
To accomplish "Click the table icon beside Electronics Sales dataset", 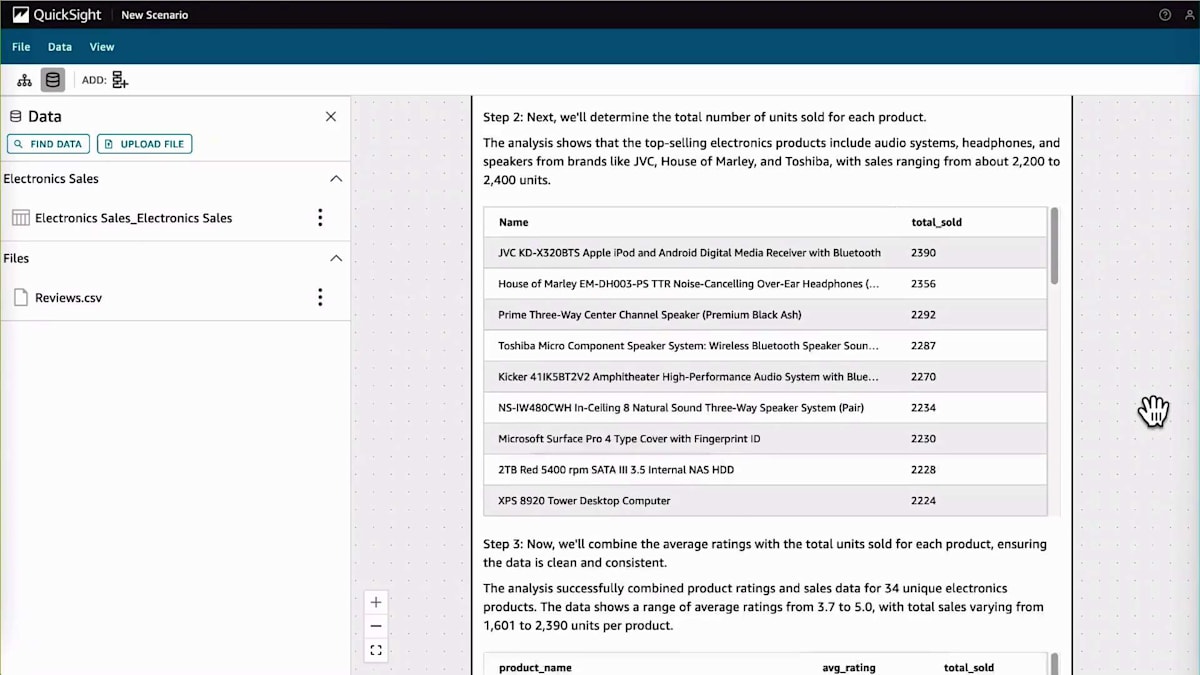I will coord(20,218).
